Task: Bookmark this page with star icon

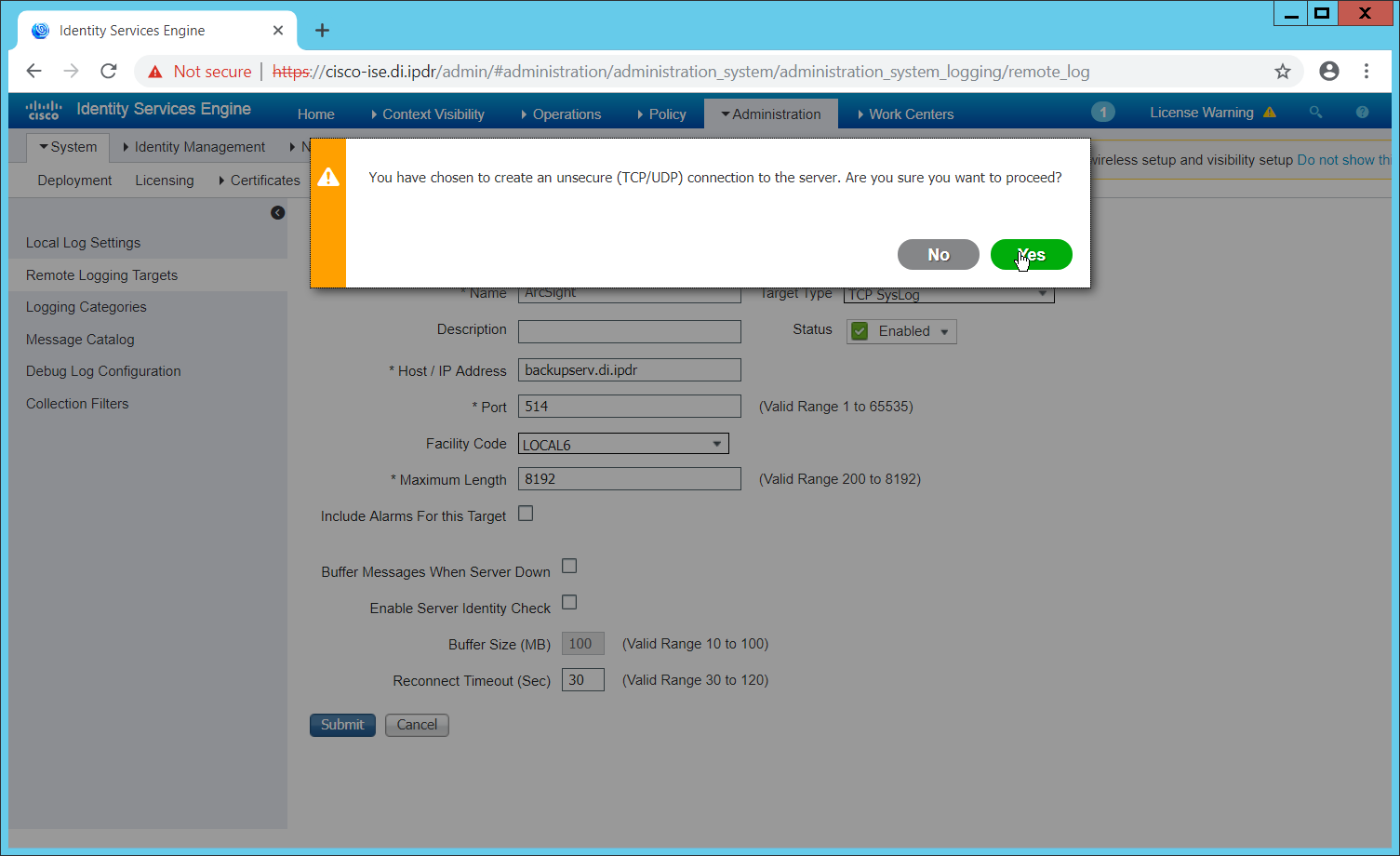Action: point(1283,72)
